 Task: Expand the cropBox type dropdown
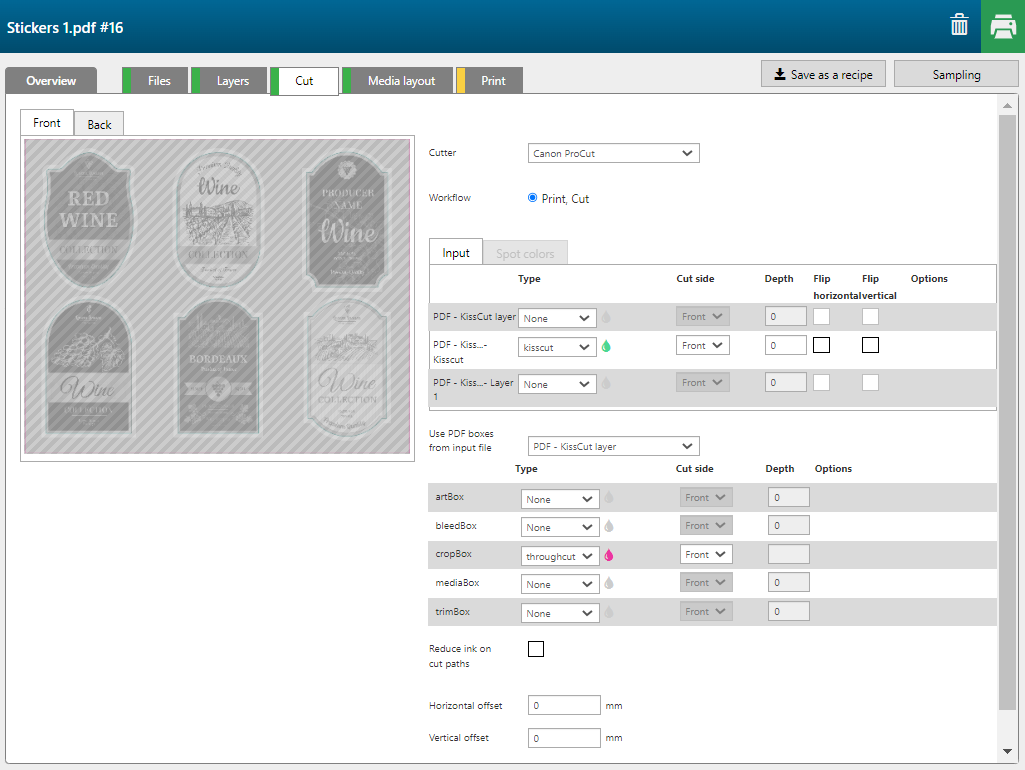coord(559,556)
